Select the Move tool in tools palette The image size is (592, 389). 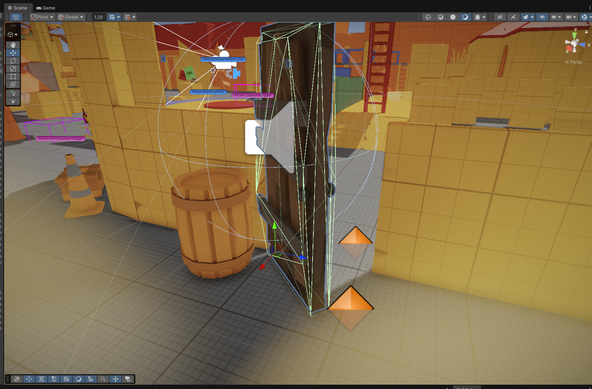coord(13,52)
